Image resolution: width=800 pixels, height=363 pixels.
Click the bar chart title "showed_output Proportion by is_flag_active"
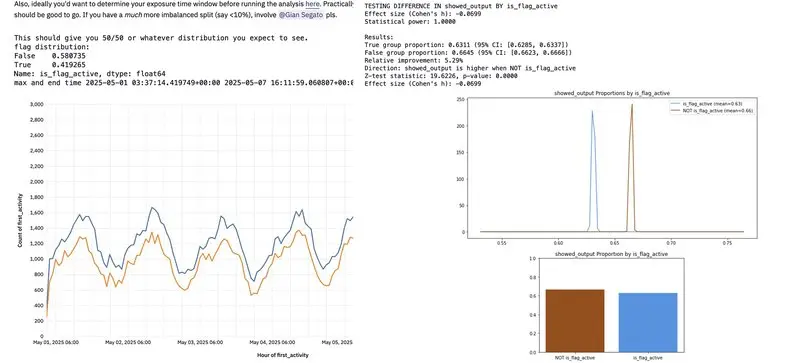point(611,254)
